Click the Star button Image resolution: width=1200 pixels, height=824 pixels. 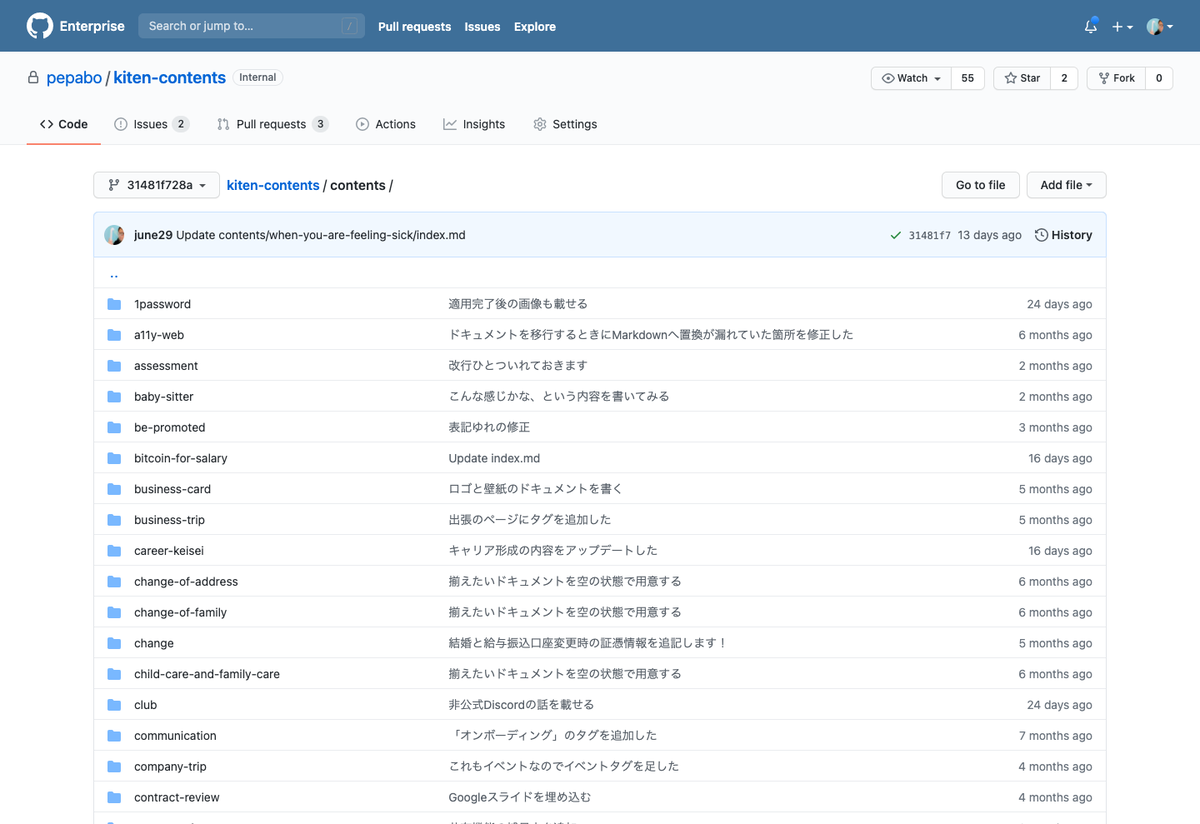(1022, 78)
